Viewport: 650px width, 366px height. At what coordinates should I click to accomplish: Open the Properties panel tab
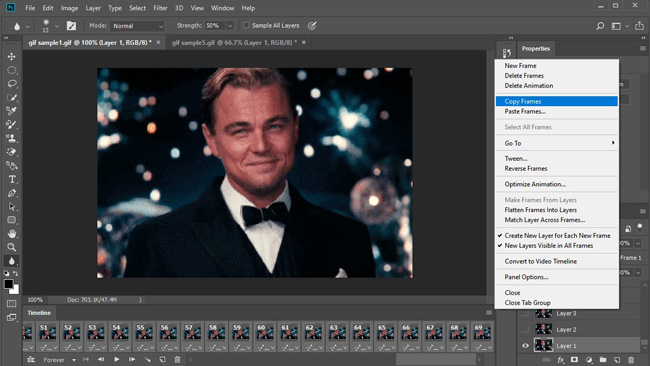536,48
